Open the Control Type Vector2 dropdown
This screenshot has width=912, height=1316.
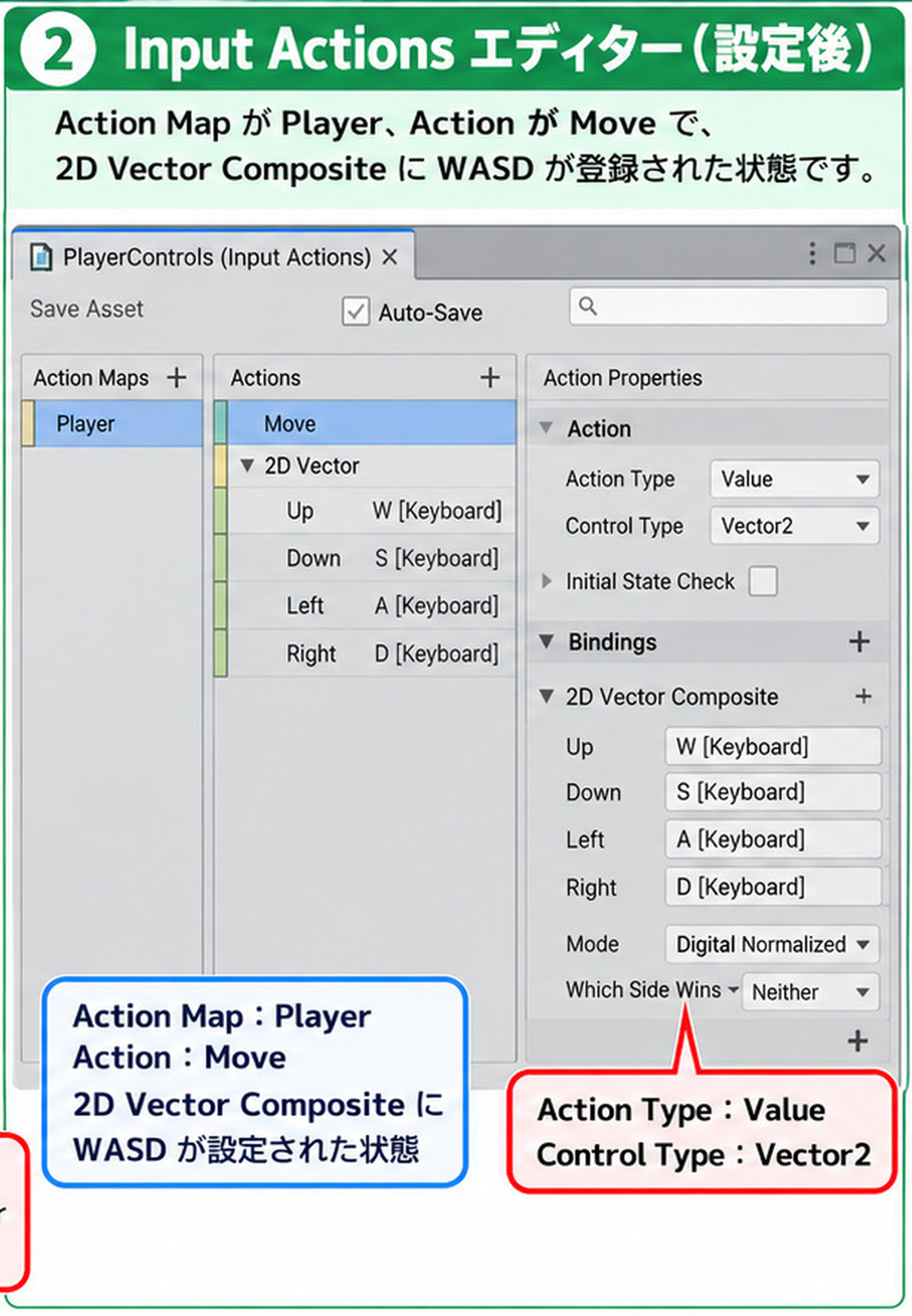[x=794, y=526]
